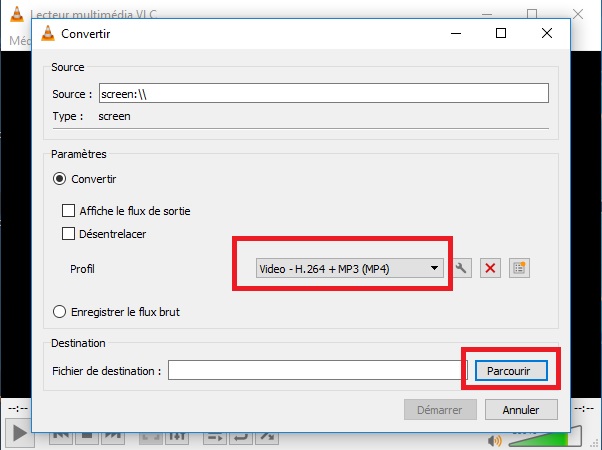602x450 pixels.
Task: Toggle loop mode in VLC
Action: 241,436
